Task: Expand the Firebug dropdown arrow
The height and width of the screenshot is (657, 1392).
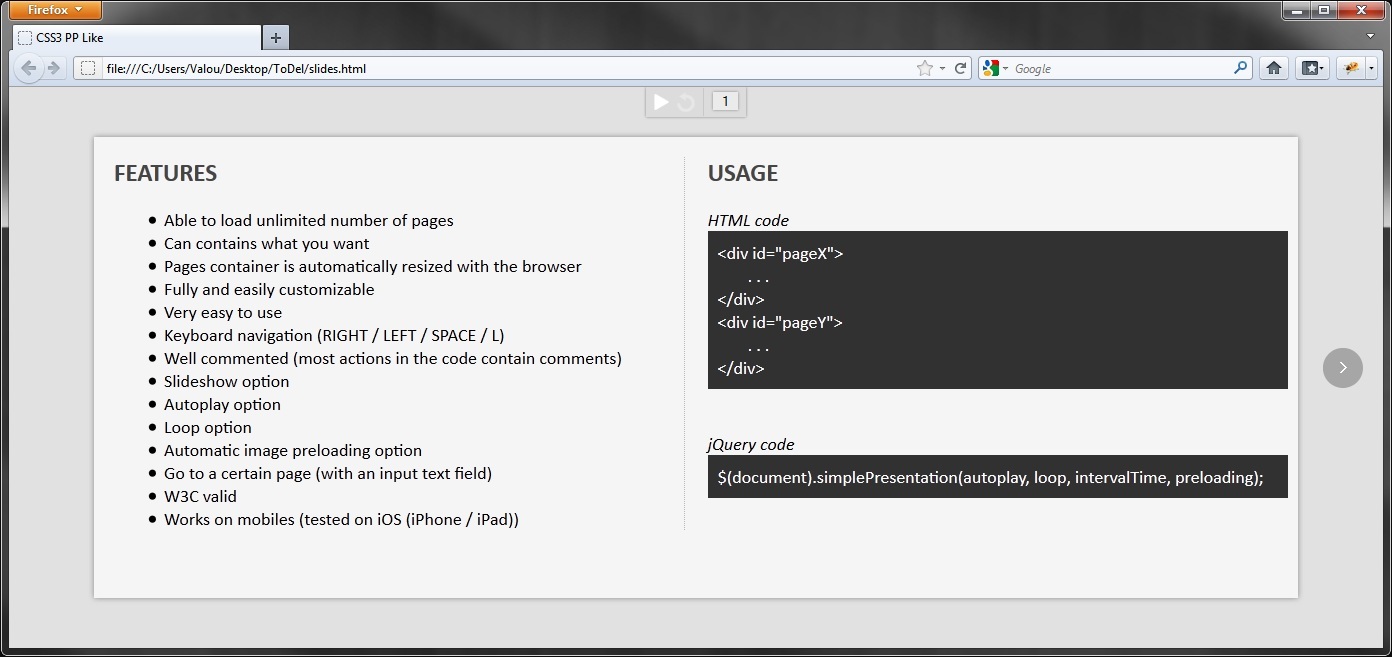Action: (1371, 69)
